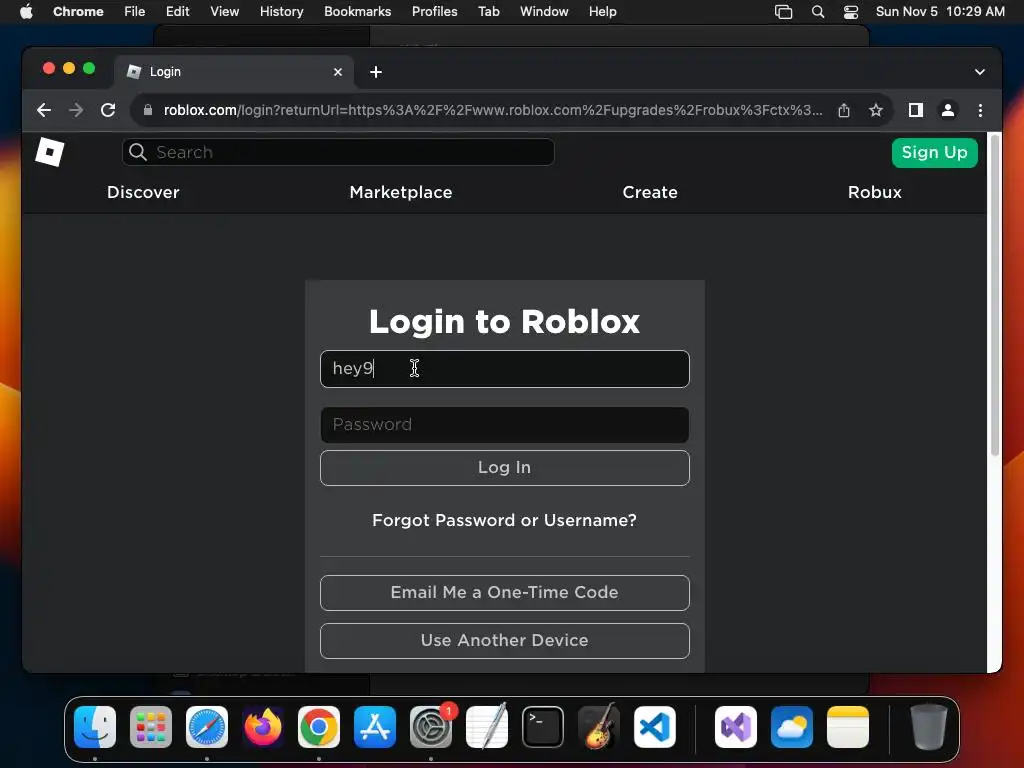Close the Login tab
This screenshot has width=1024, height=768.
[338, 72]
